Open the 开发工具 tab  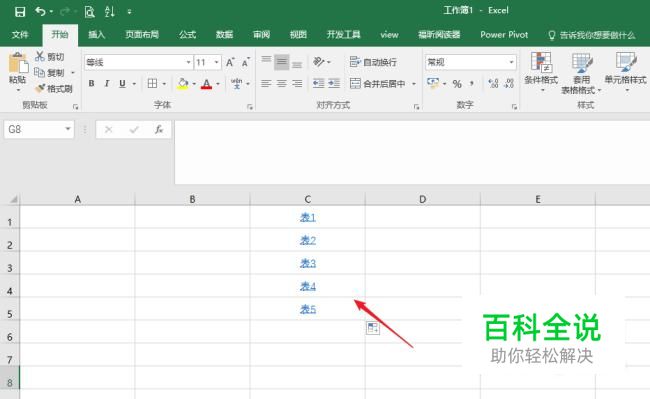[343, 35]
